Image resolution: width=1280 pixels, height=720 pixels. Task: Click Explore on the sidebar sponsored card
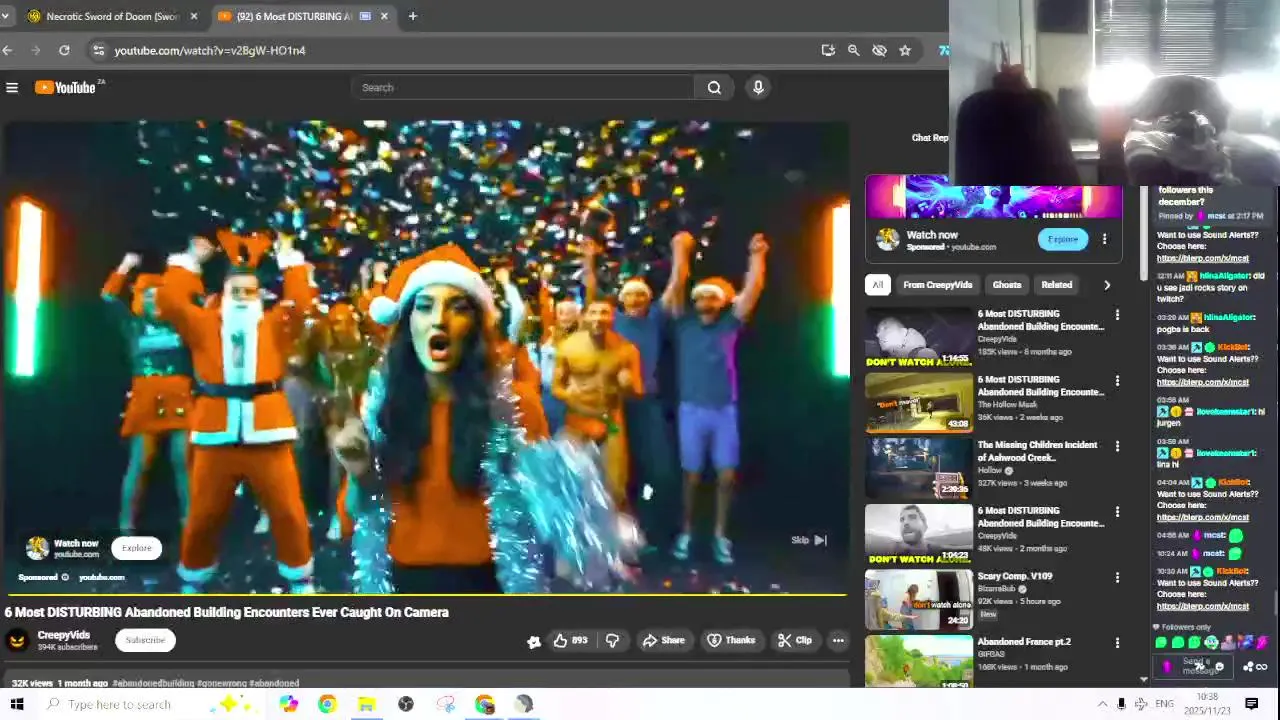(1063, 239)
